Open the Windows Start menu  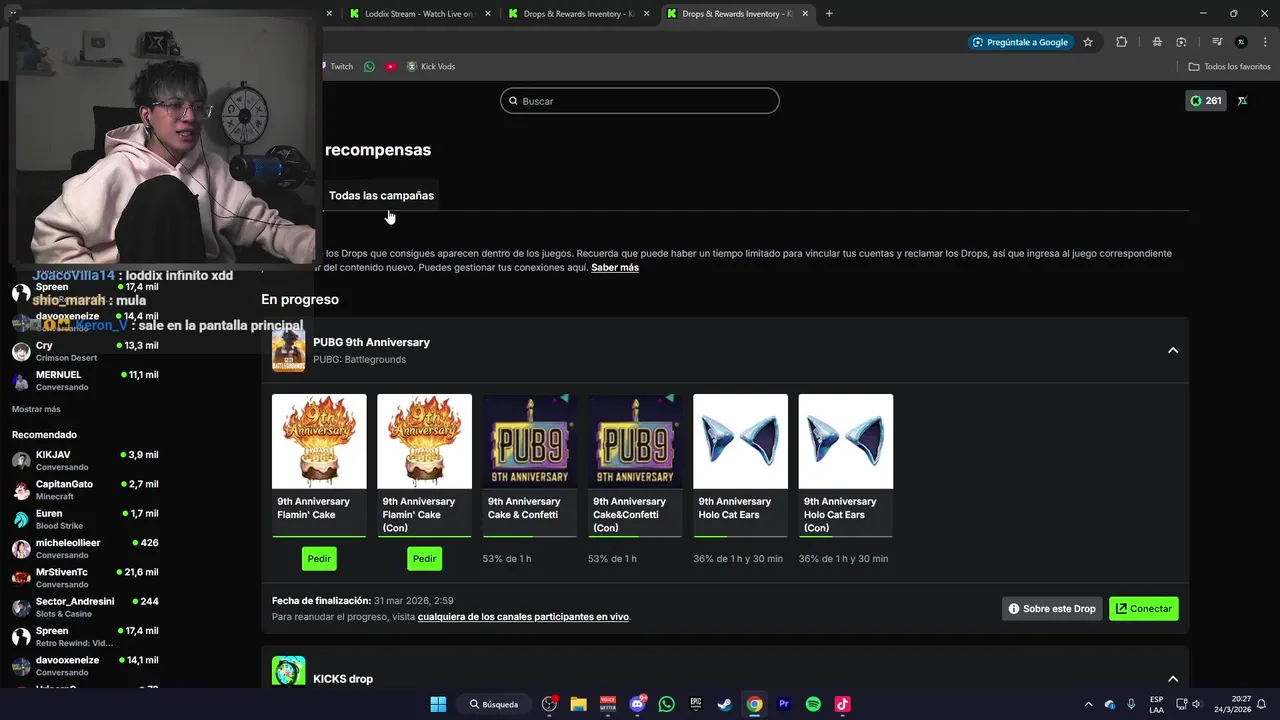click(x=438, y=704)
